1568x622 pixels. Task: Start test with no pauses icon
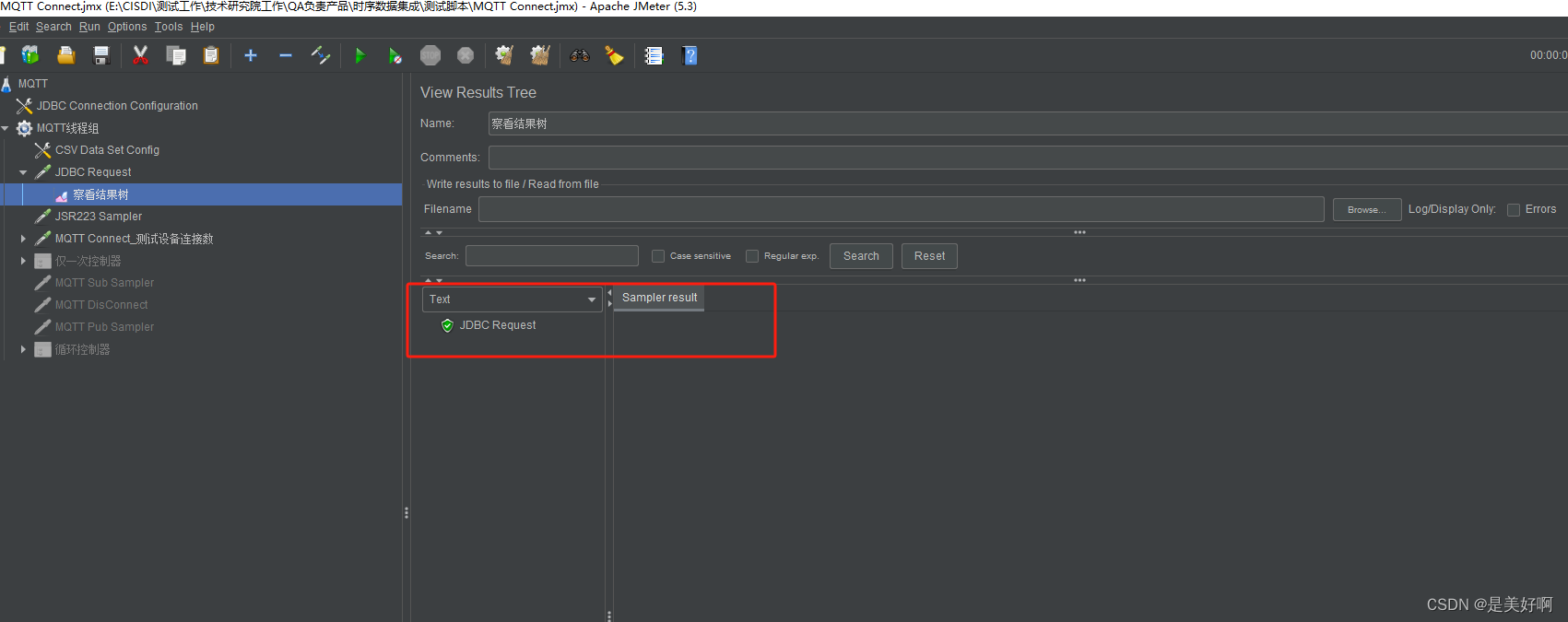(x=395, y=55)
